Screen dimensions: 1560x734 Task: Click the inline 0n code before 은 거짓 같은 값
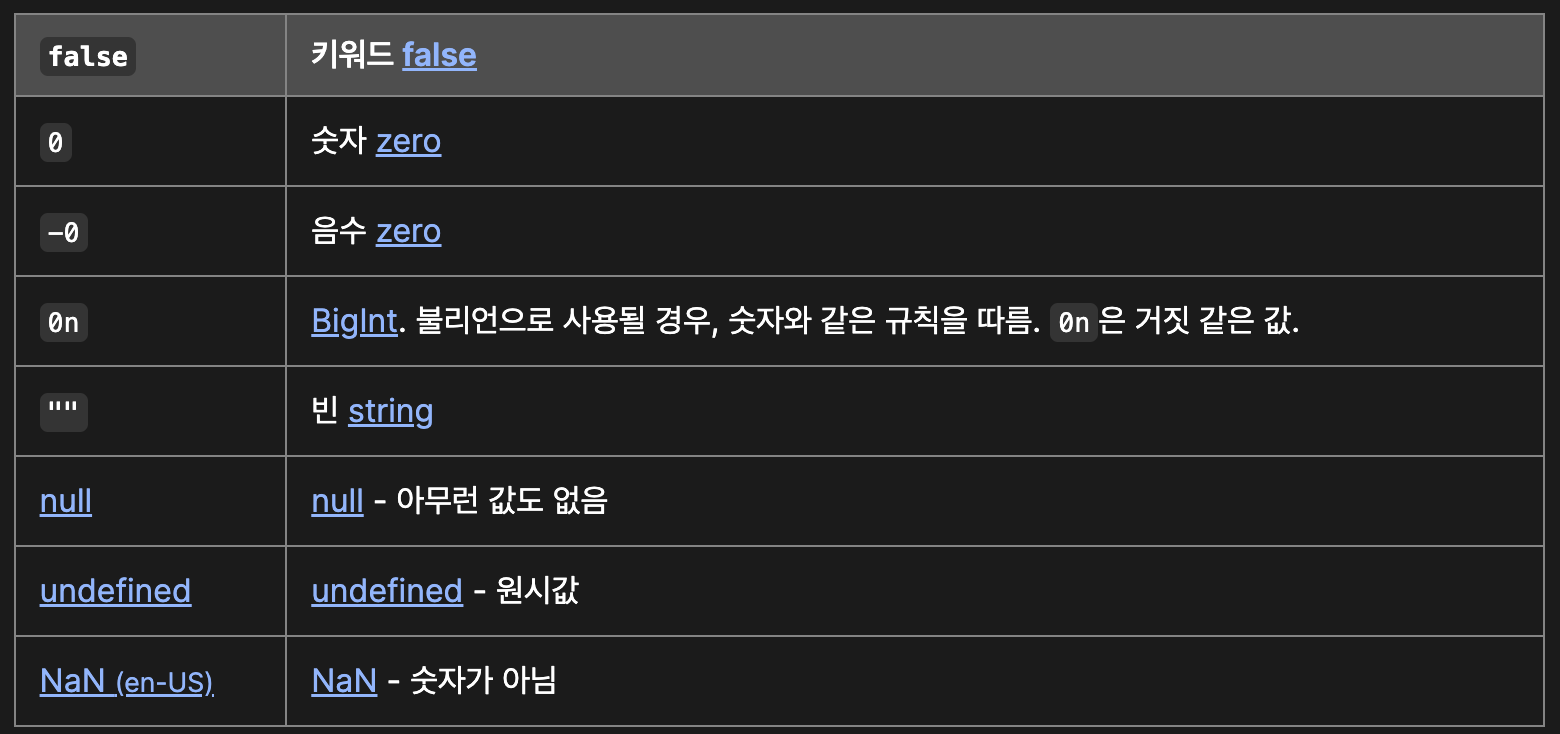point(1074,323)
